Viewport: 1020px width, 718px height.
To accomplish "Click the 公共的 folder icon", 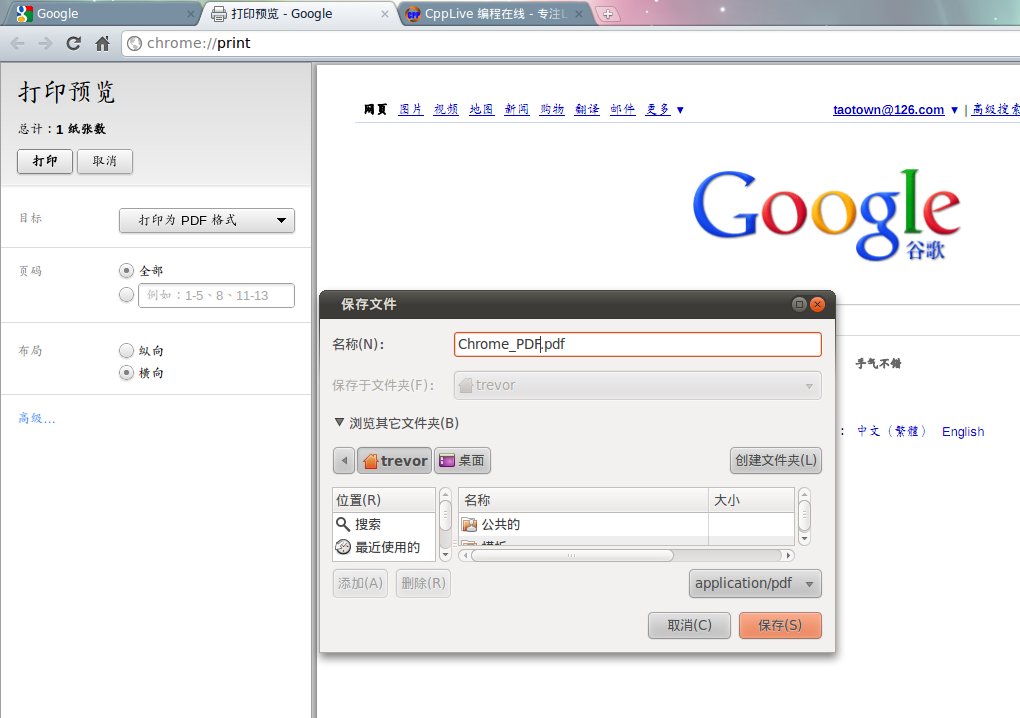I will [x=469, y=524].
